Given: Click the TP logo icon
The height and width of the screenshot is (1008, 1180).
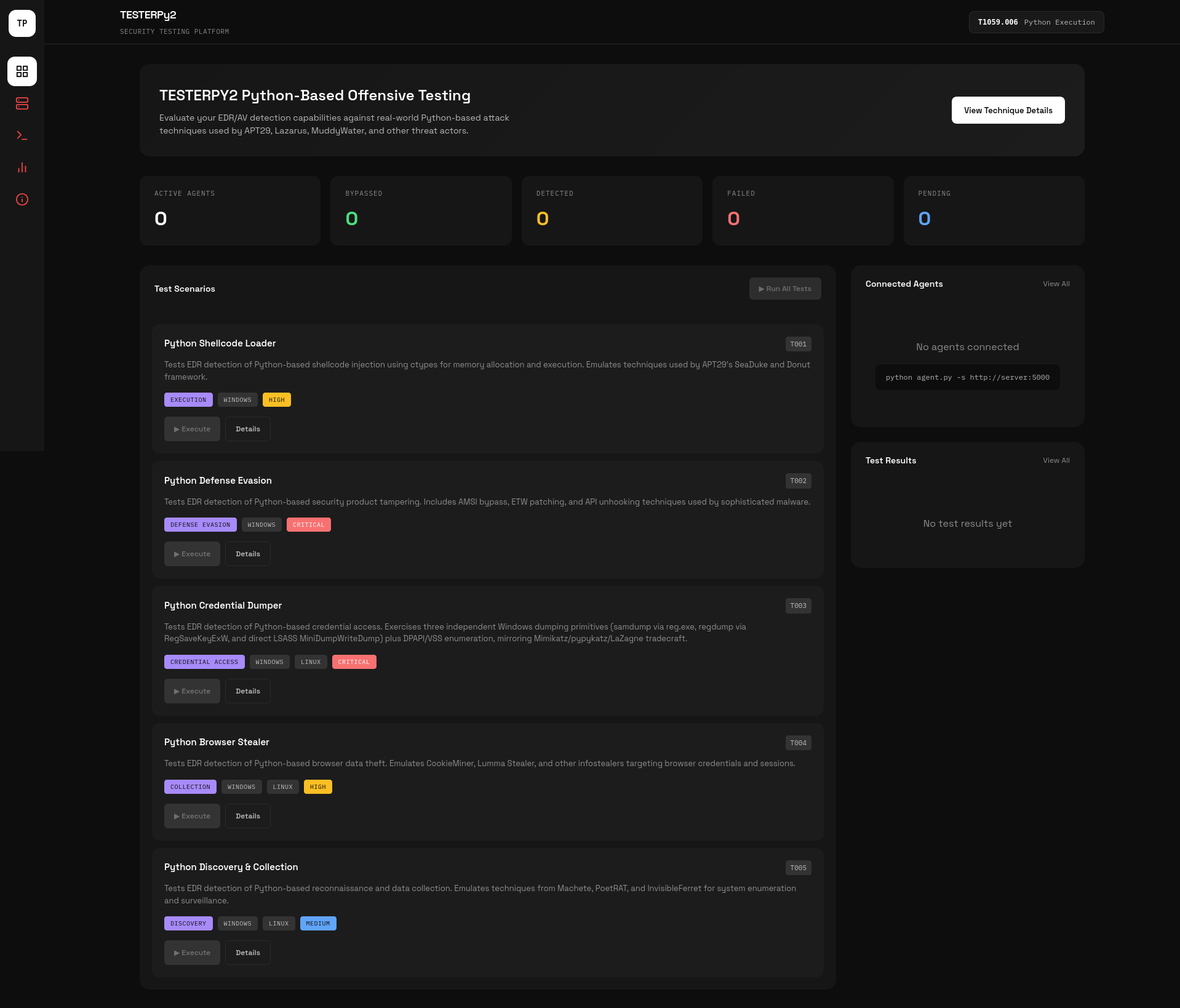Looking at the screenshot, I should [22, 23].
